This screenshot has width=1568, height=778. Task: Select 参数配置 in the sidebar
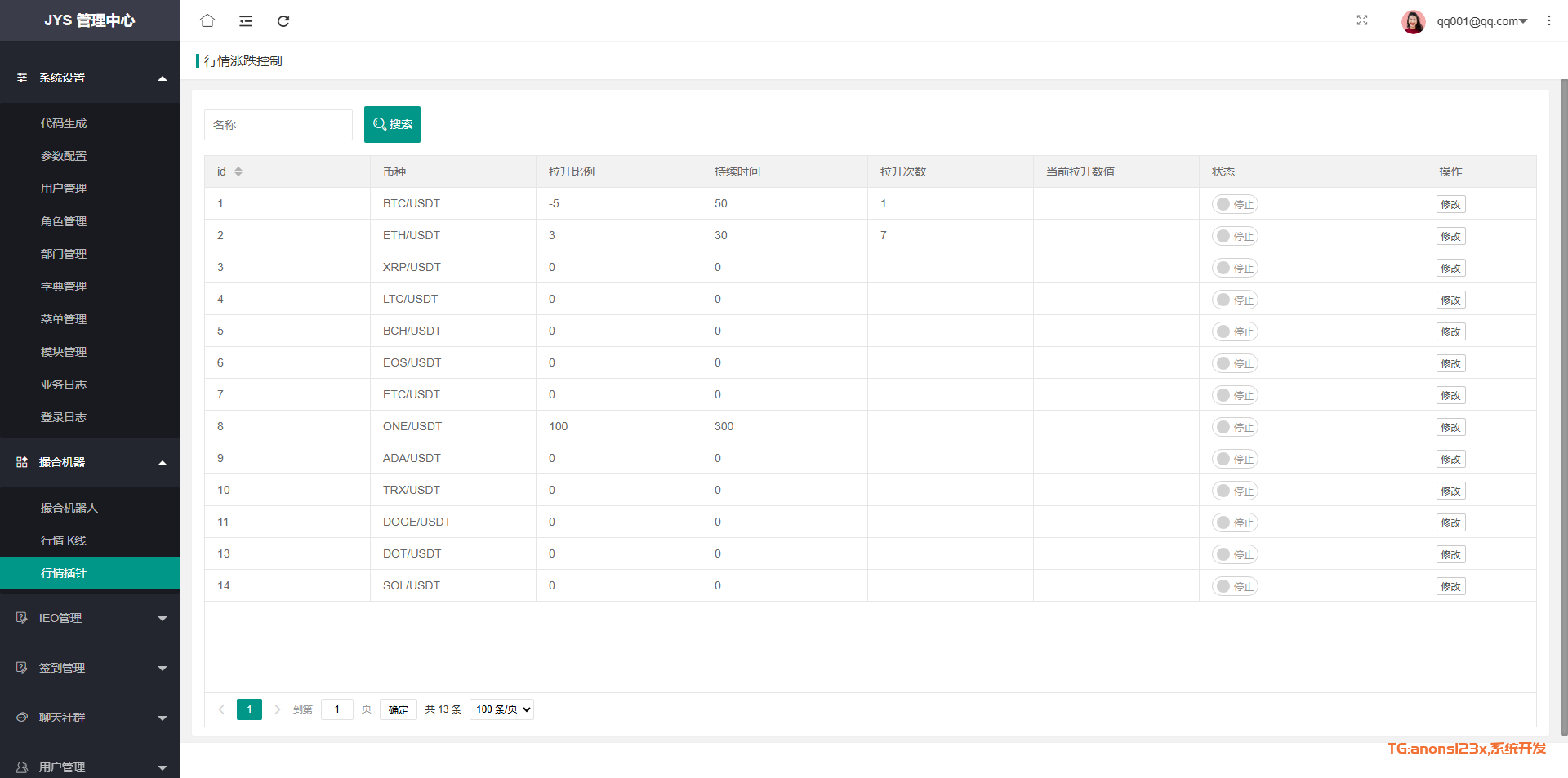click(x=64, y=156)
